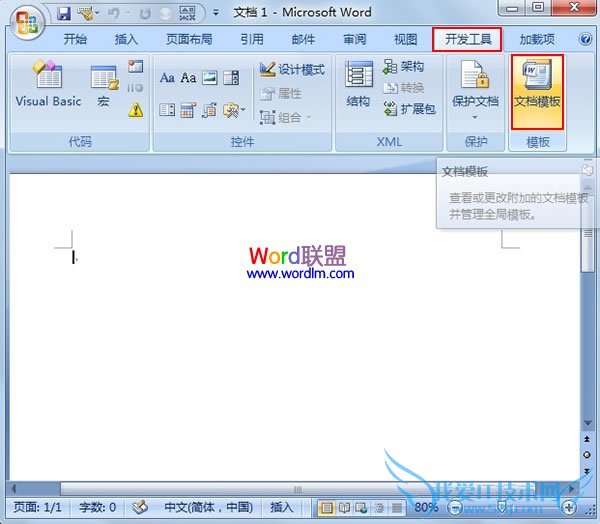Click the Record Macro icon
The height and width of the screenshot is (524, 600).
tap(135, 67)
